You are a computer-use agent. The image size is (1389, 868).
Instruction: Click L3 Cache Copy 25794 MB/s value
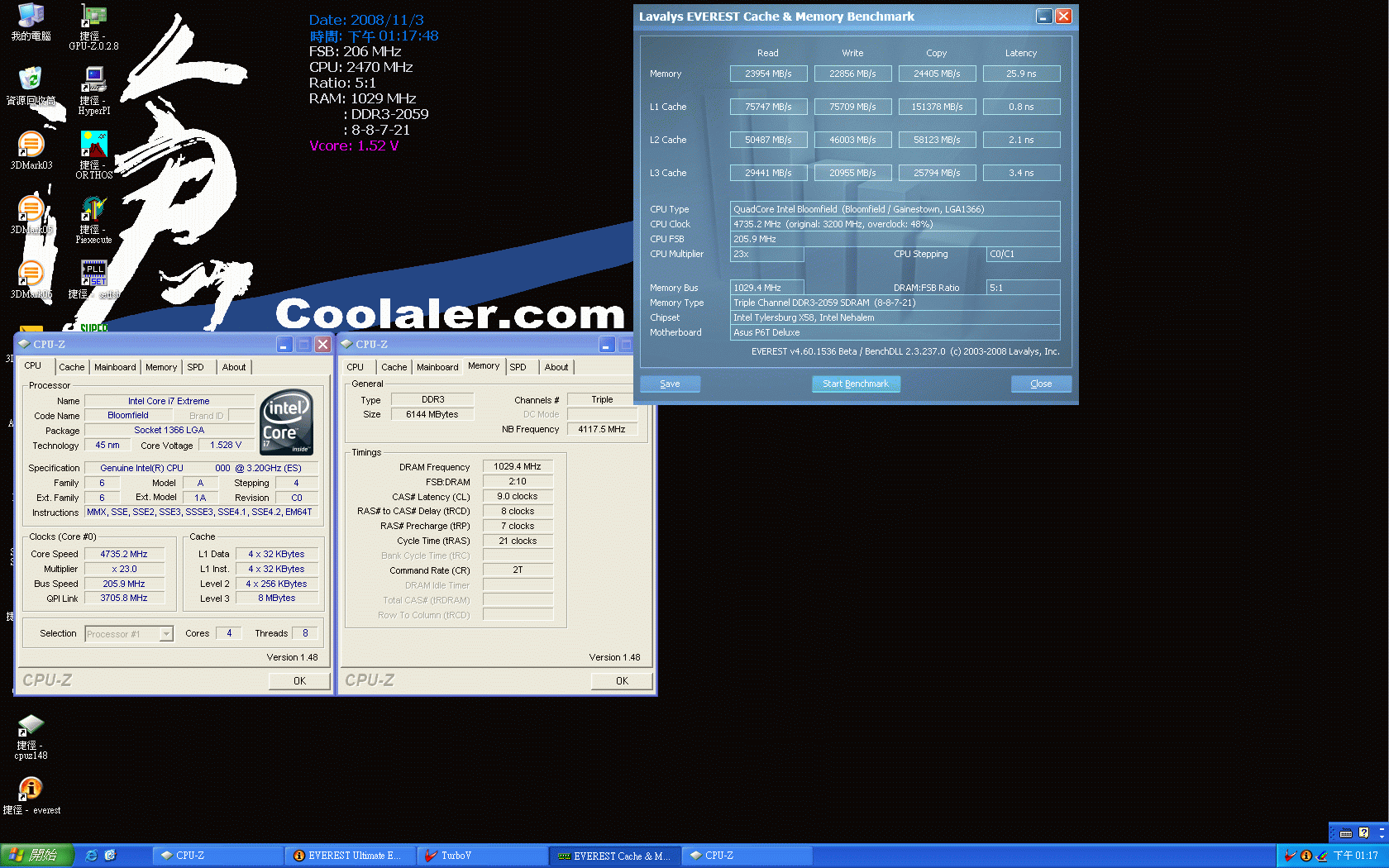[x=938, y=173]
